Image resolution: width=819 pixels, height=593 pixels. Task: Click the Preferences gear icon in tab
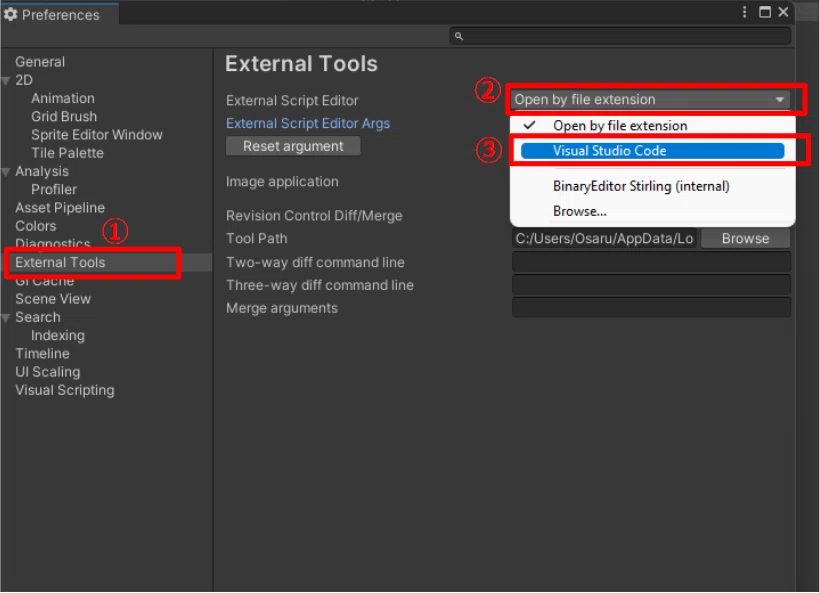pos(10,14)
